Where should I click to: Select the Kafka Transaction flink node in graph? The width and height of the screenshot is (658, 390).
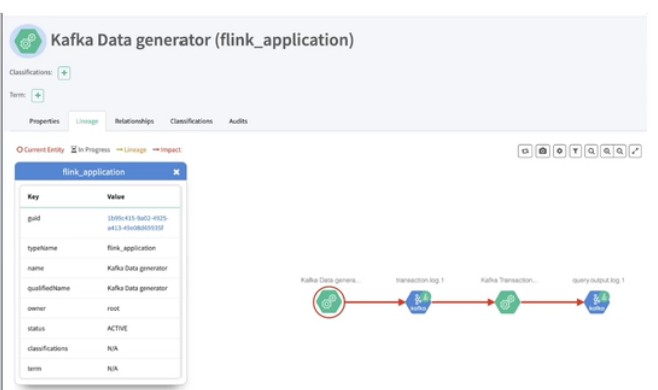[507, 302]
